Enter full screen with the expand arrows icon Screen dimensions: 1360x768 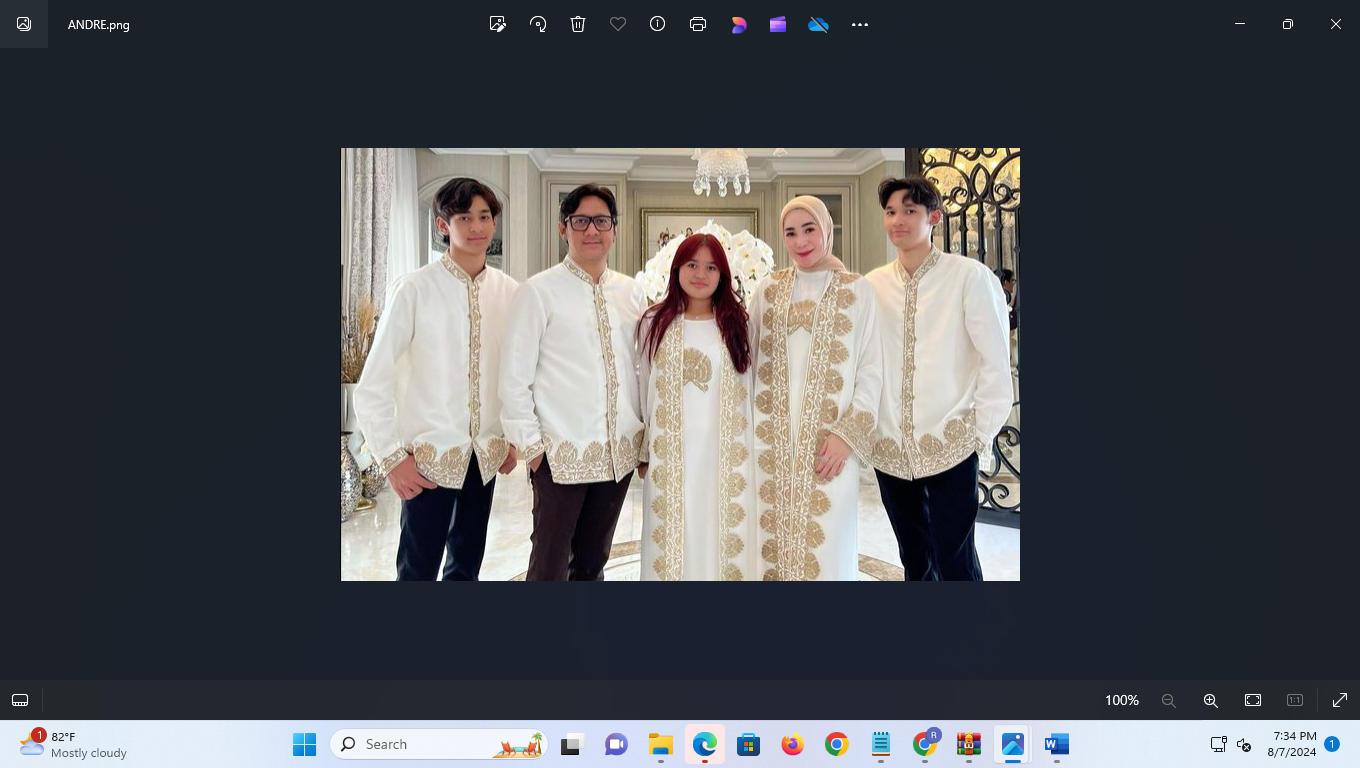(x=1340, y=700)
